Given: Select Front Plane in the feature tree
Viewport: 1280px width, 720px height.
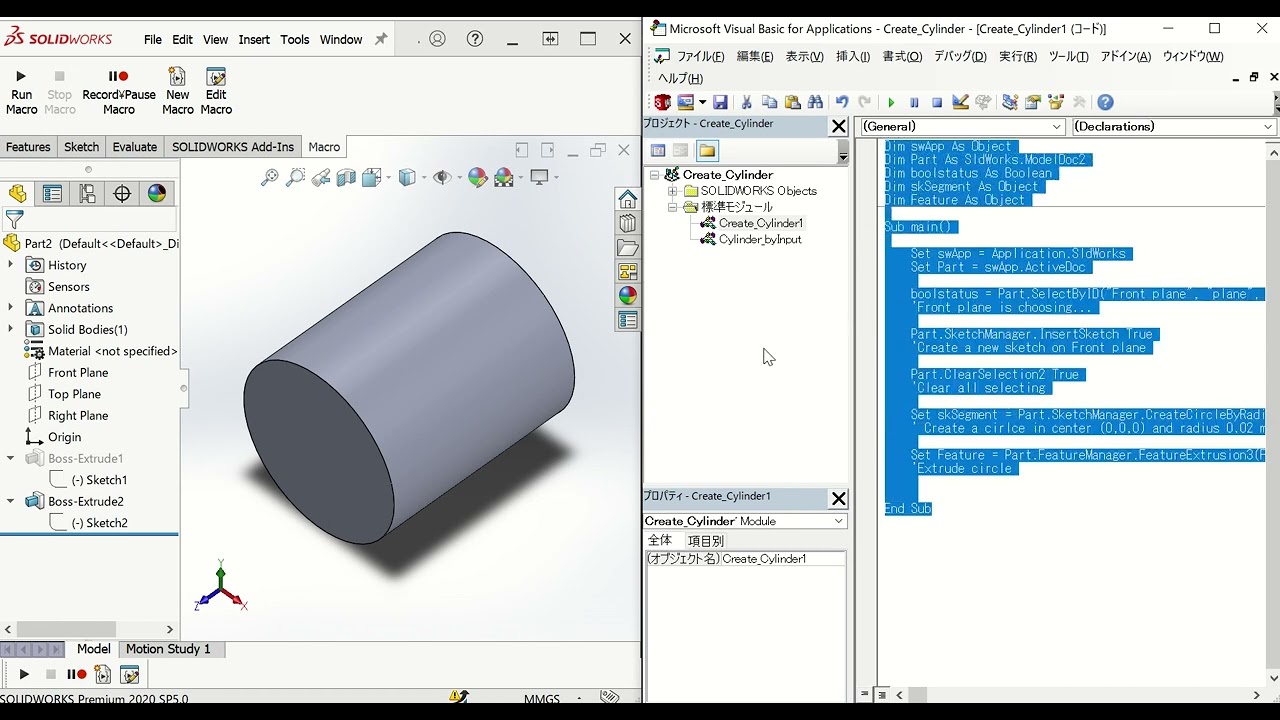Looking at the screenshot, I should tap(78, 372).
